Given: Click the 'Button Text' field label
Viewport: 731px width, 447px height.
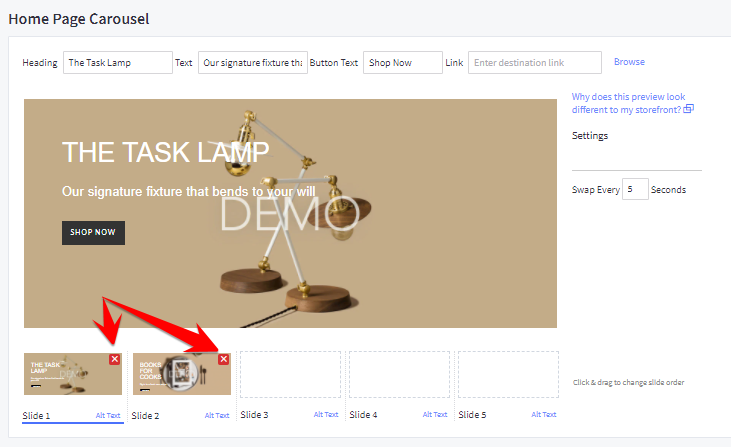Looking at the screenshot, I should click(x=334, y=62).
